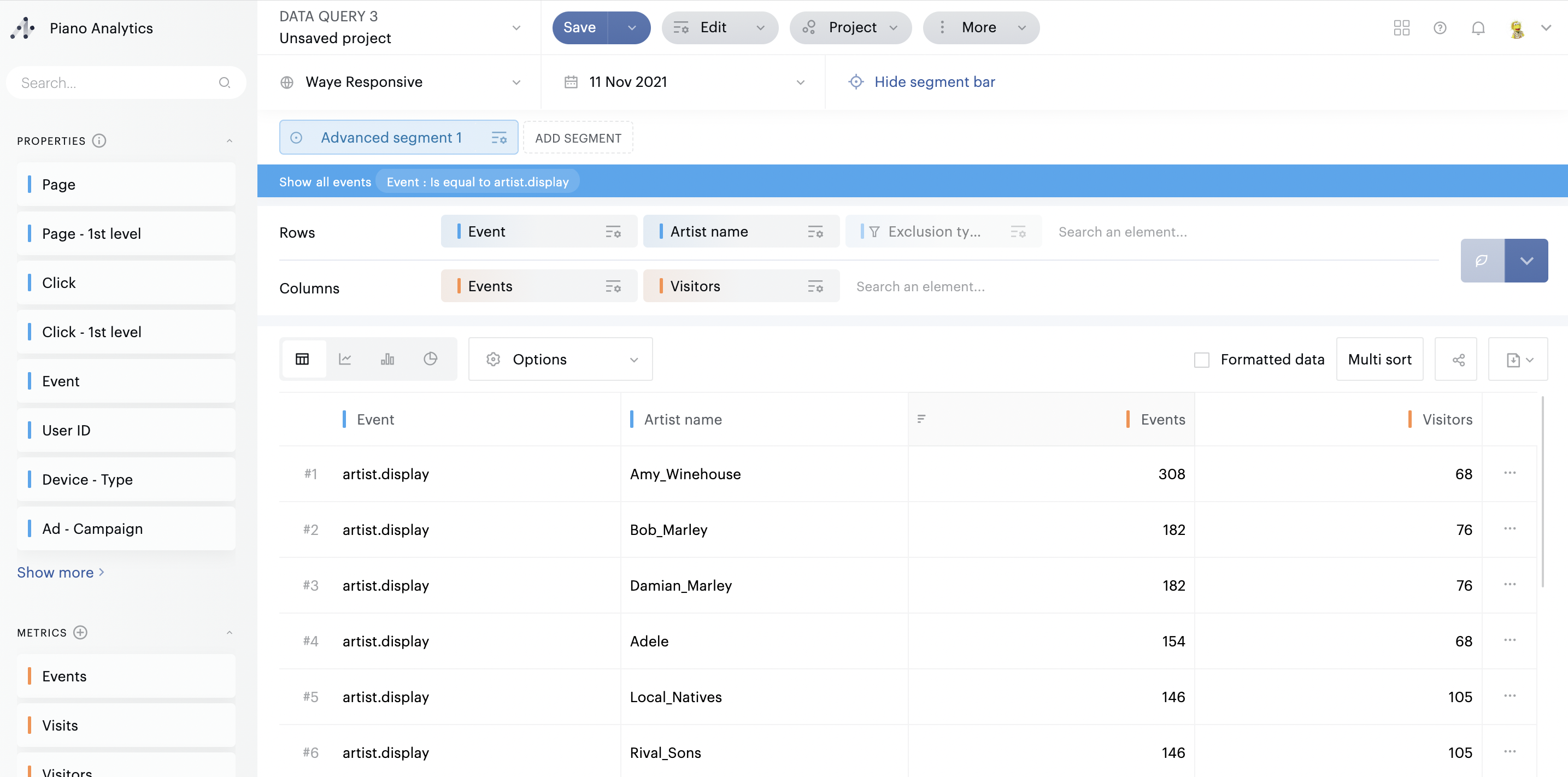1568x777 pixels.
Task: Open the More menu
Action: tap(980, 28)
